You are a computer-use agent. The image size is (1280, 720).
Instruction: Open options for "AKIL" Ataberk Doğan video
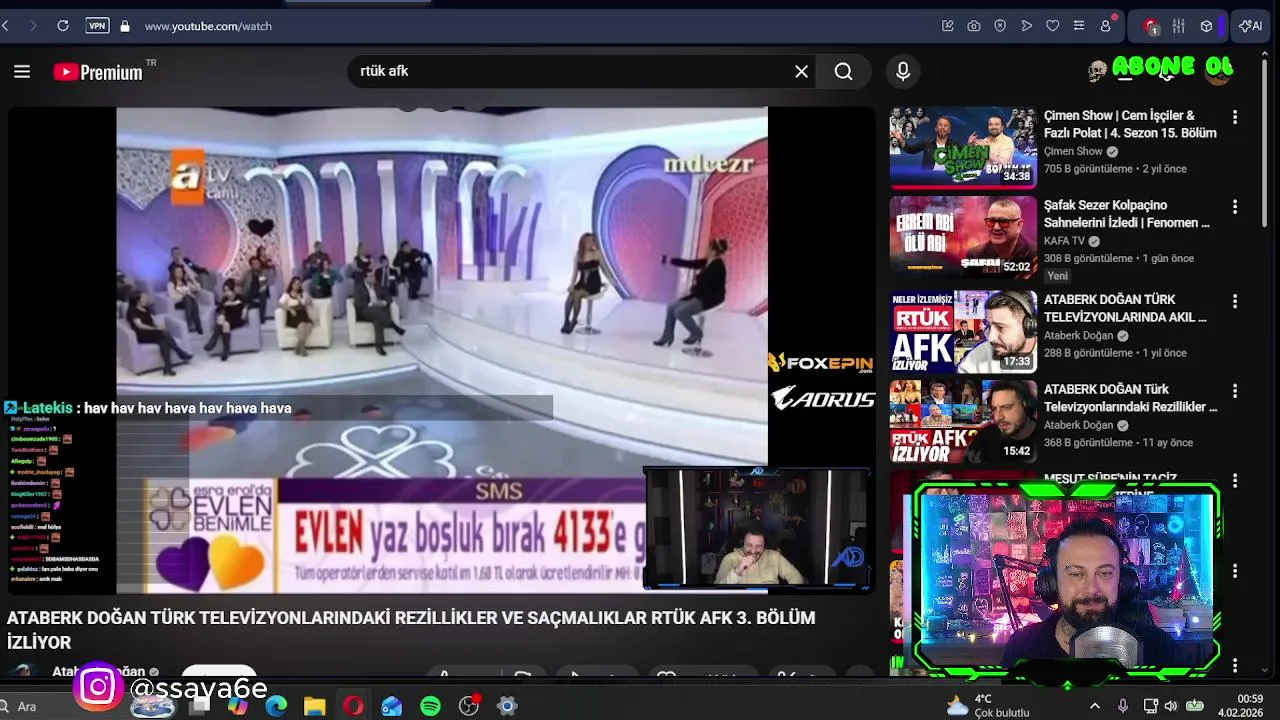1235,301
